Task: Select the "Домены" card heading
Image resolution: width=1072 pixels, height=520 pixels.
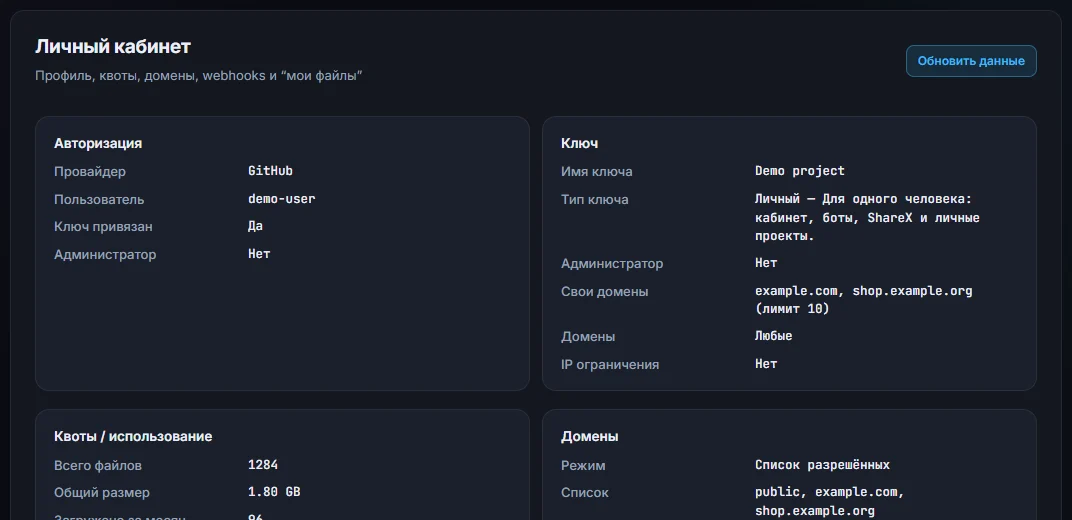Action: click(589, 436)
